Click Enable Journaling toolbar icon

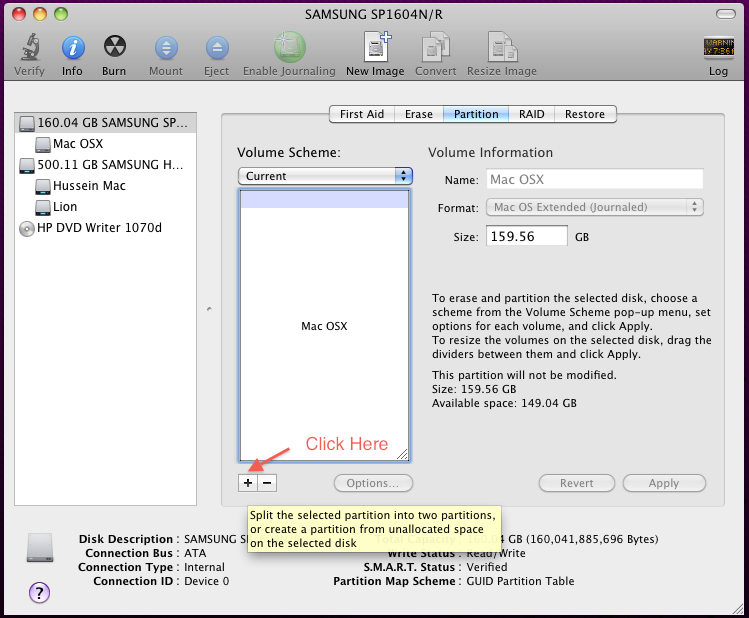(289, 47)
